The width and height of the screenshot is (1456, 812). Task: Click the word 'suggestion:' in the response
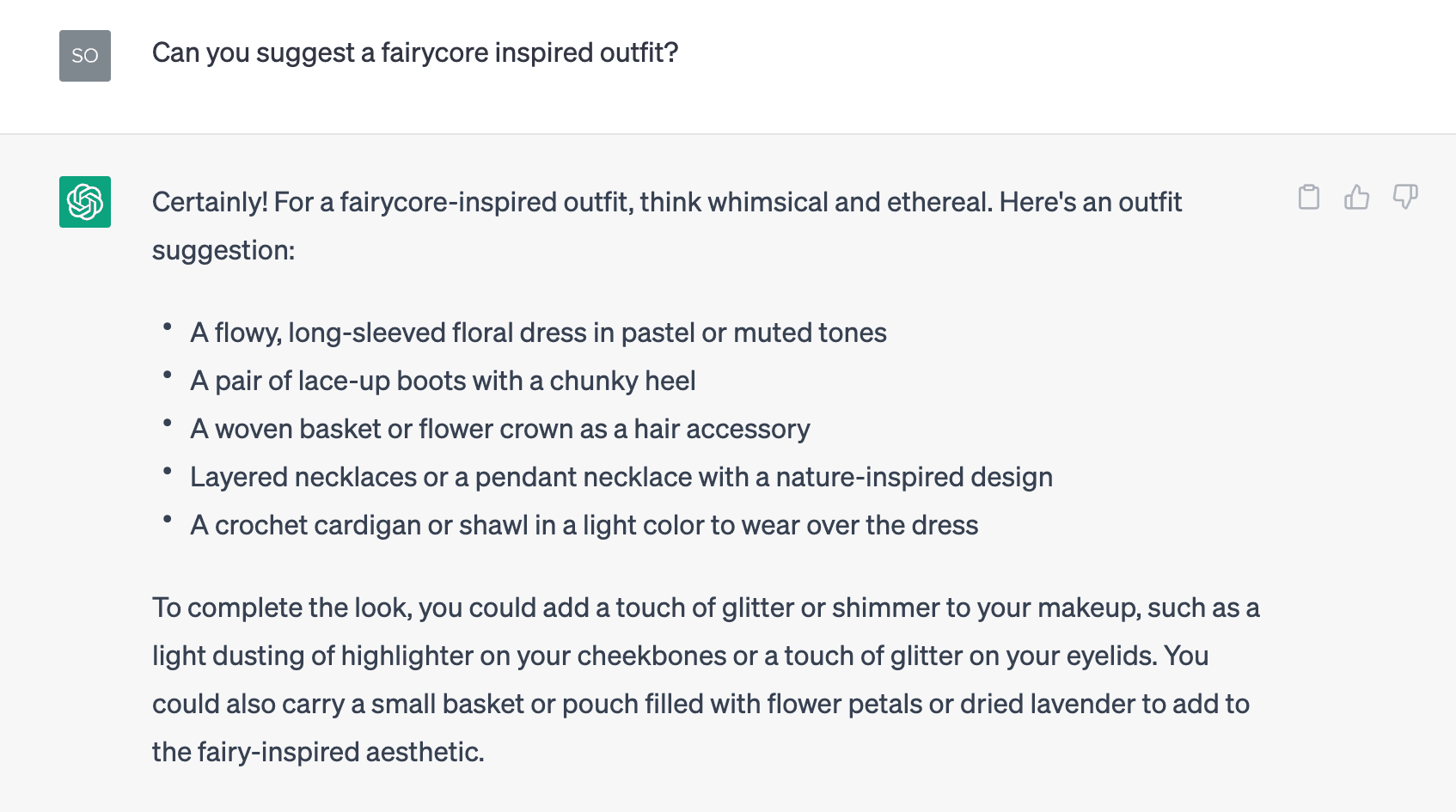coord(223,250)
